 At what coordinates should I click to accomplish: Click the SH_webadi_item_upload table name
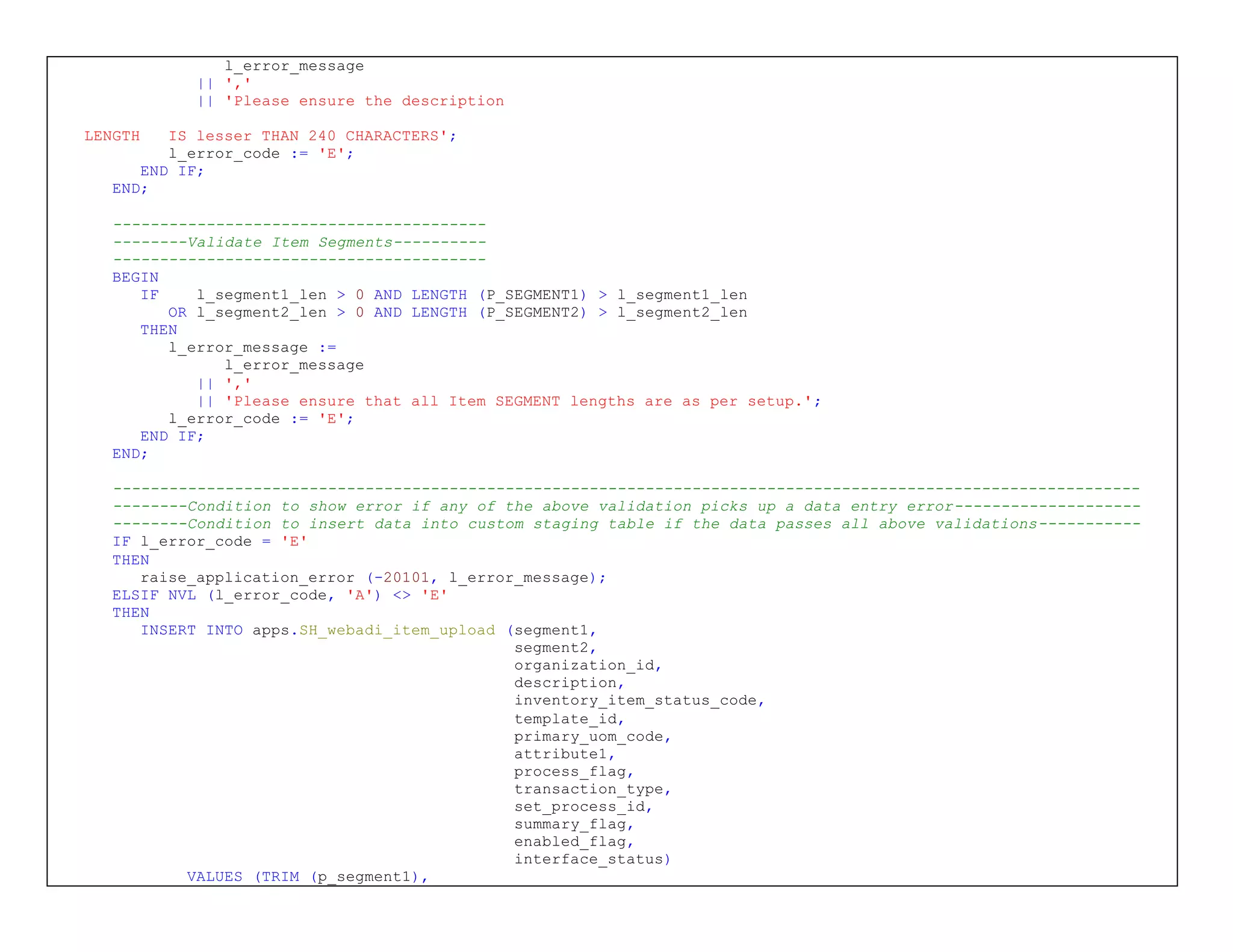tap(397, 630)
